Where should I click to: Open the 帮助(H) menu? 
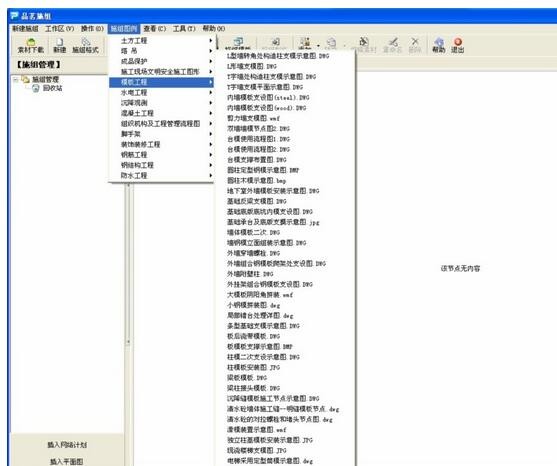213,29
